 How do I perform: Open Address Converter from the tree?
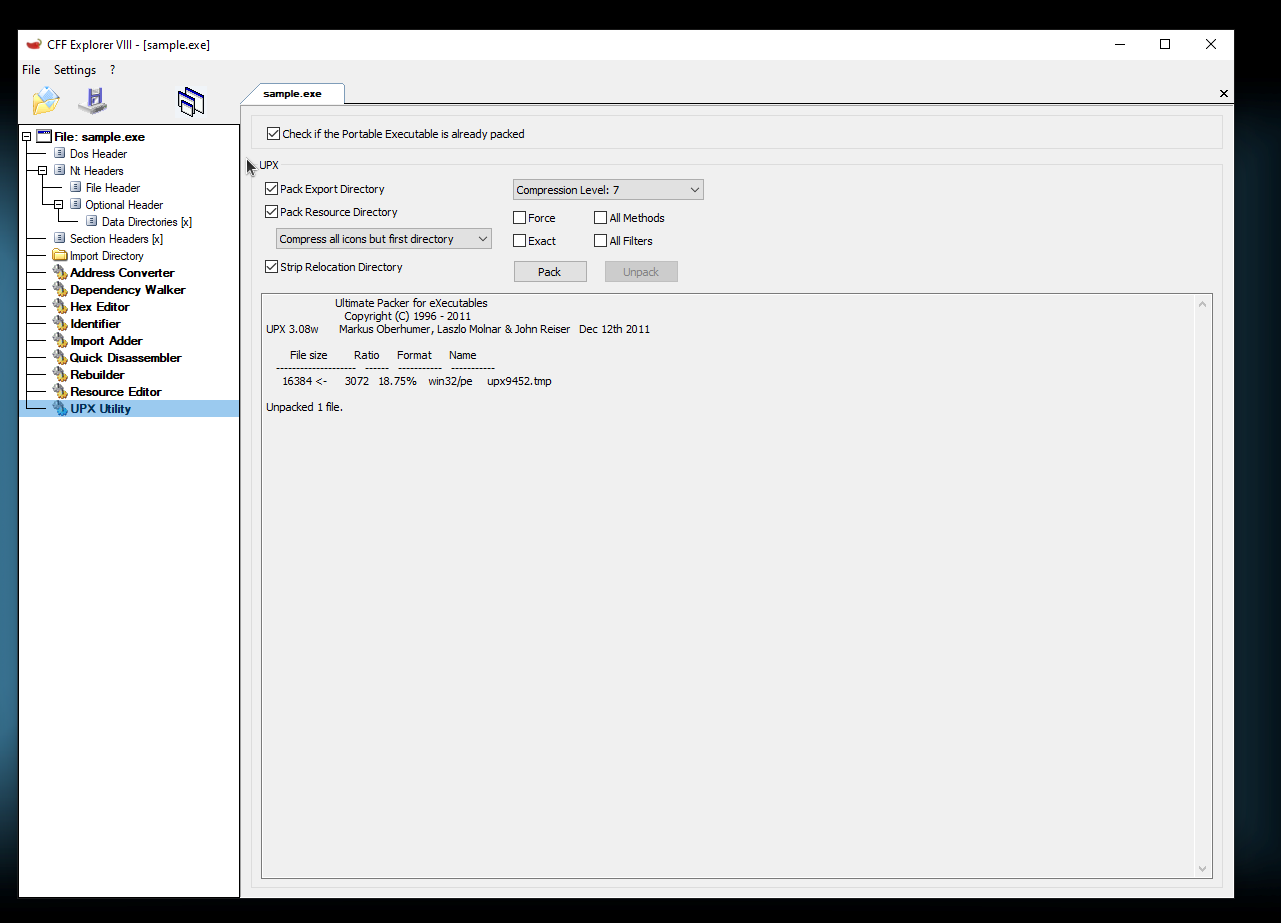[122, 273]
